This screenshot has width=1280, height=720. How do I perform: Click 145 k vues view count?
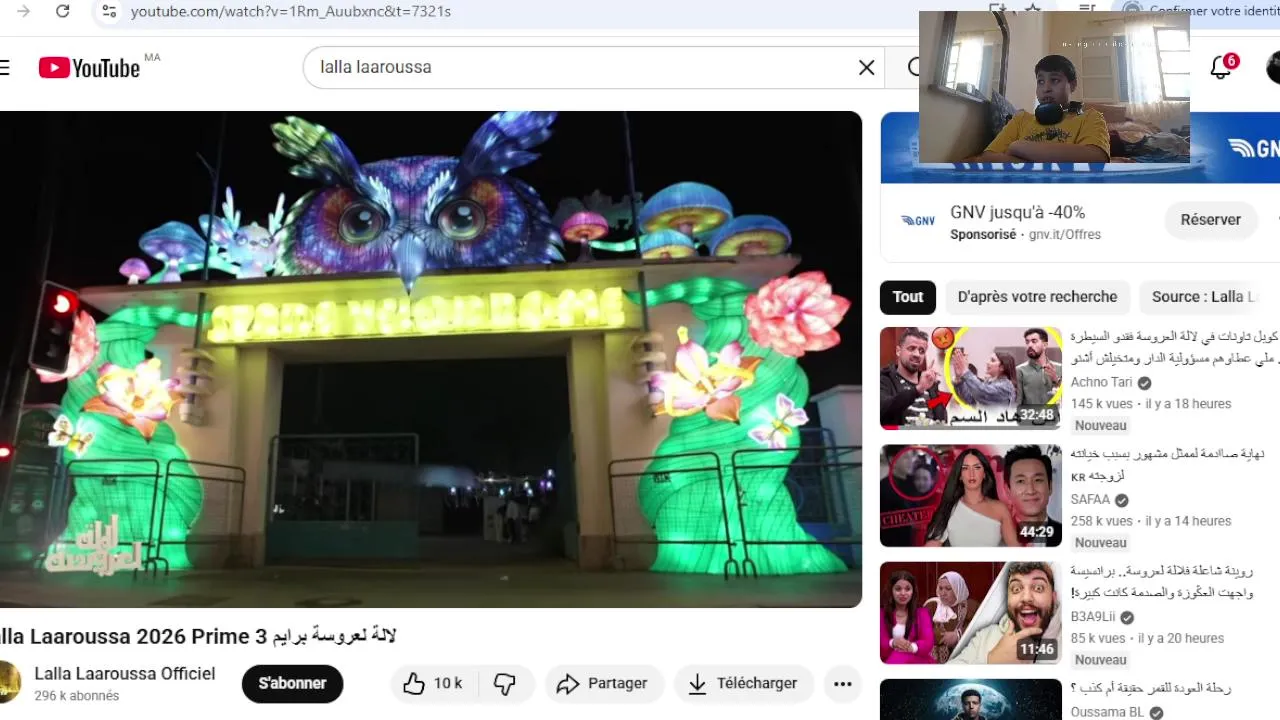tap(1102, 404)
